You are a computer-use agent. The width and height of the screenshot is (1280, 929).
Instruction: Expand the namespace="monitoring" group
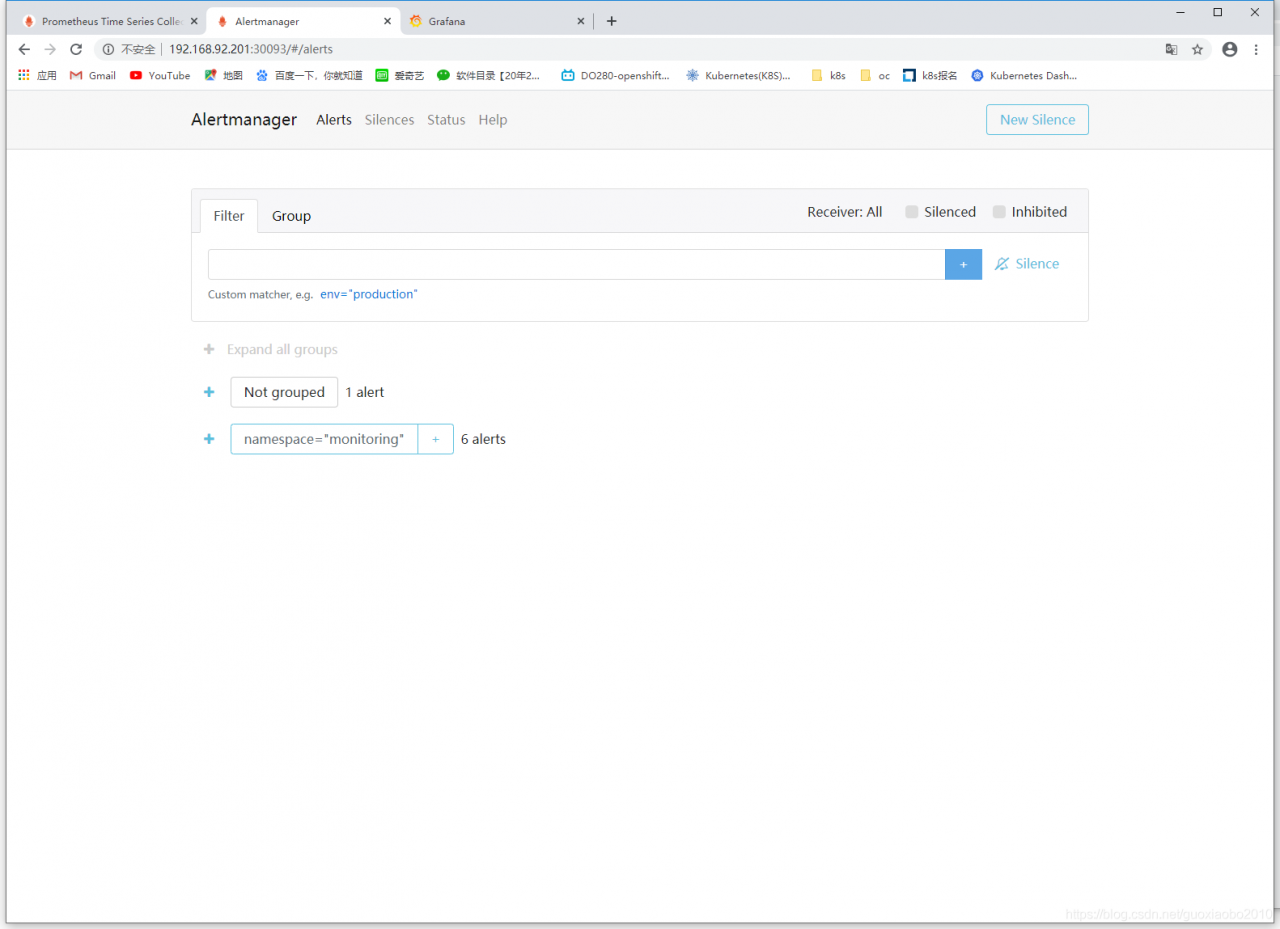coord(209,439)
